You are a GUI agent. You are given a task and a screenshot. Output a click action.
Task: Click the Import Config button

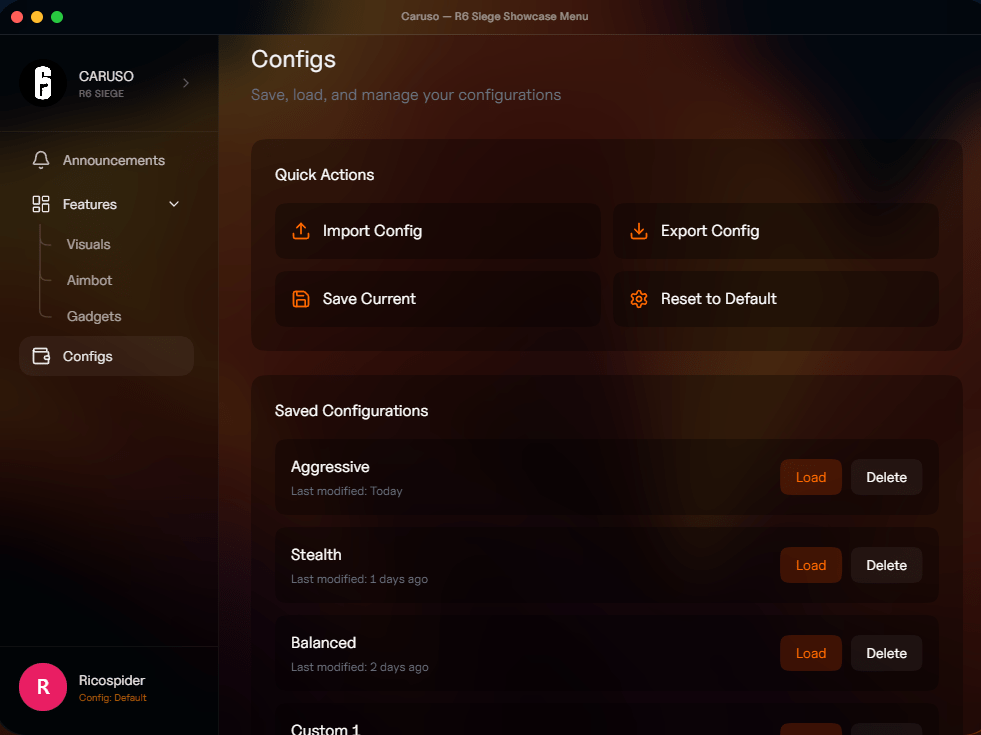[x=437, y=231]
